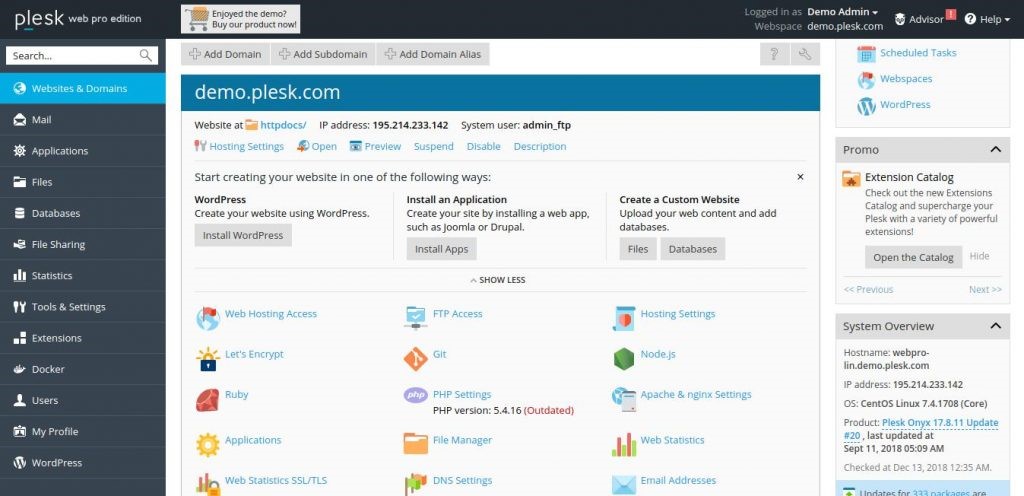
Task: Click the Let's Encrypt lock icon
Action: (208, 359)
